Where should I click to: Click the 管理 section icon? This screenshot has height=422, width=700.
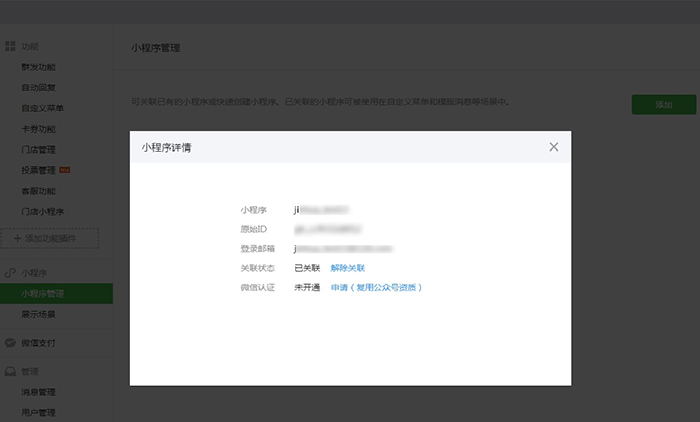click(10, 371)
